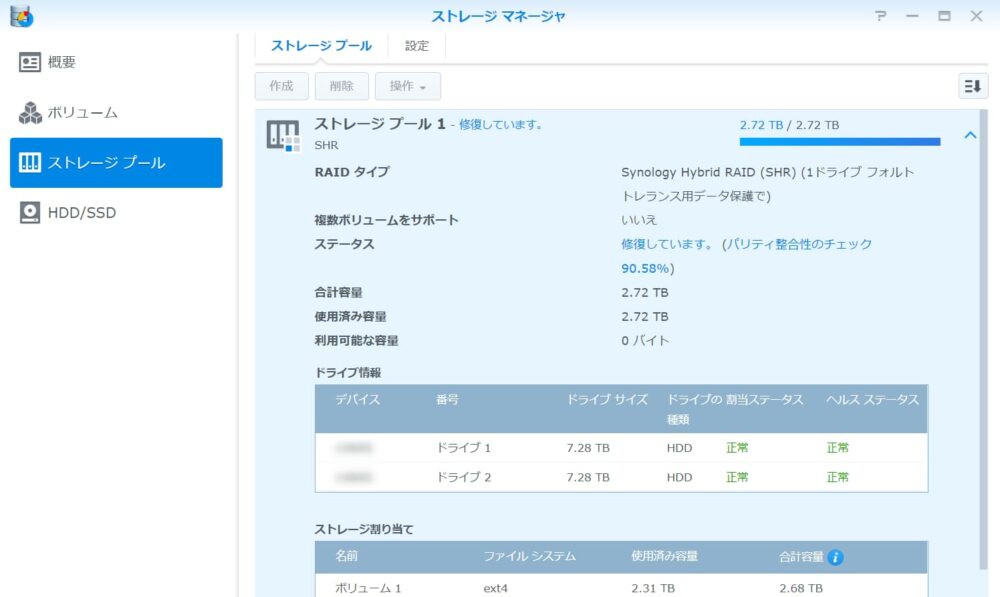Click the ext4 file system cell

point(496,588)
